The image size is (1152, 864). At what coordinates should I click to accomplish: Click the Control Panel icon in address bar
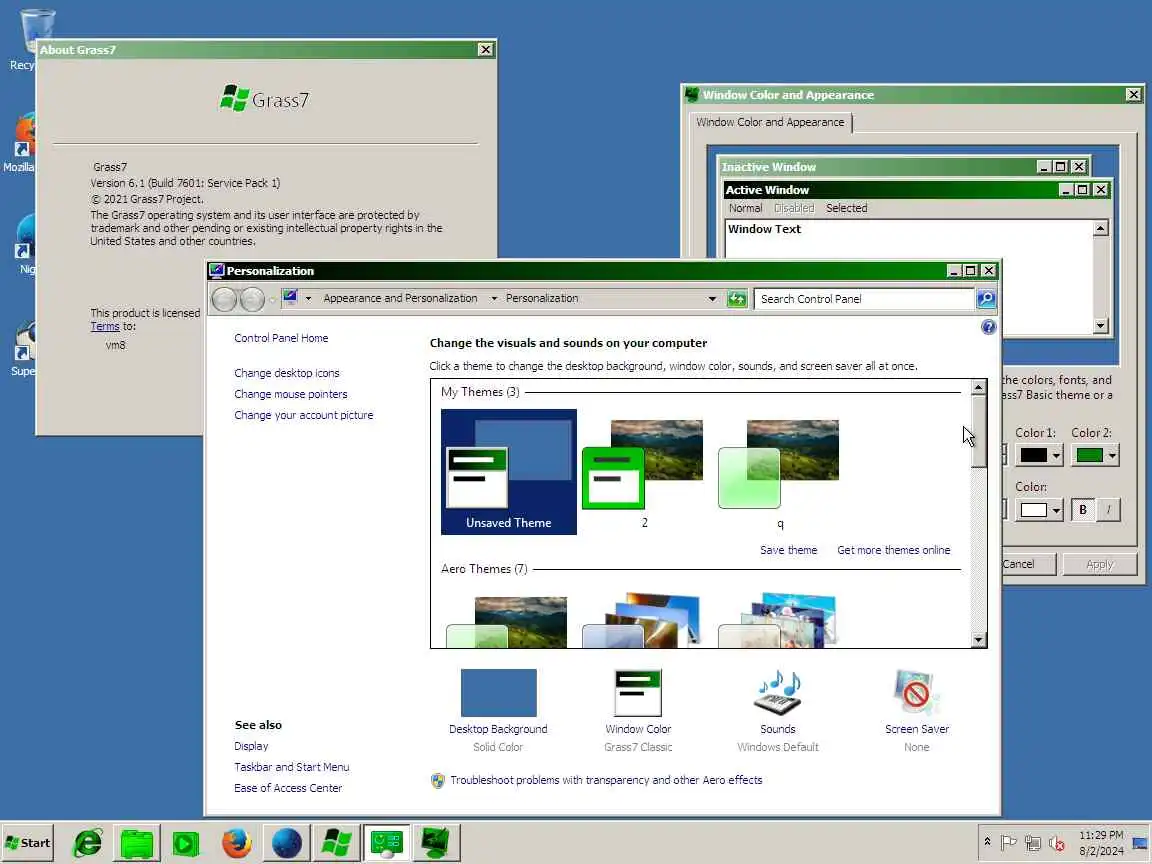(x=290, y=298)
